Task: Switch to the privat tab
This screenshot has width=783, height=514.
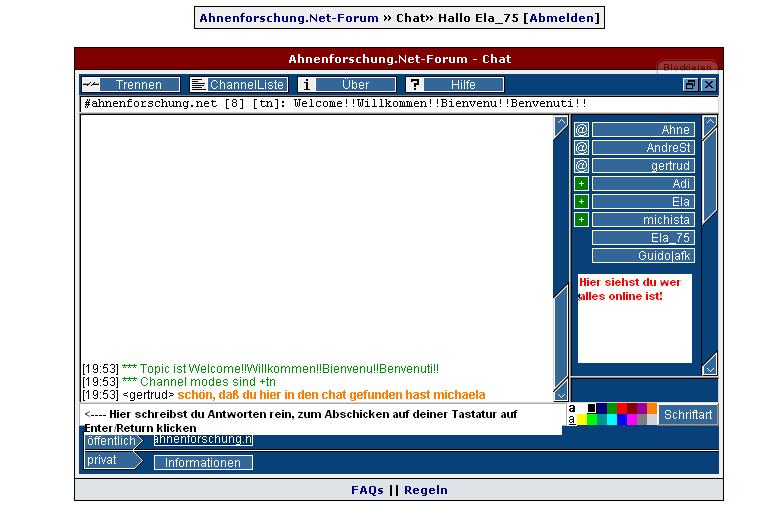Action: (101, 460)
